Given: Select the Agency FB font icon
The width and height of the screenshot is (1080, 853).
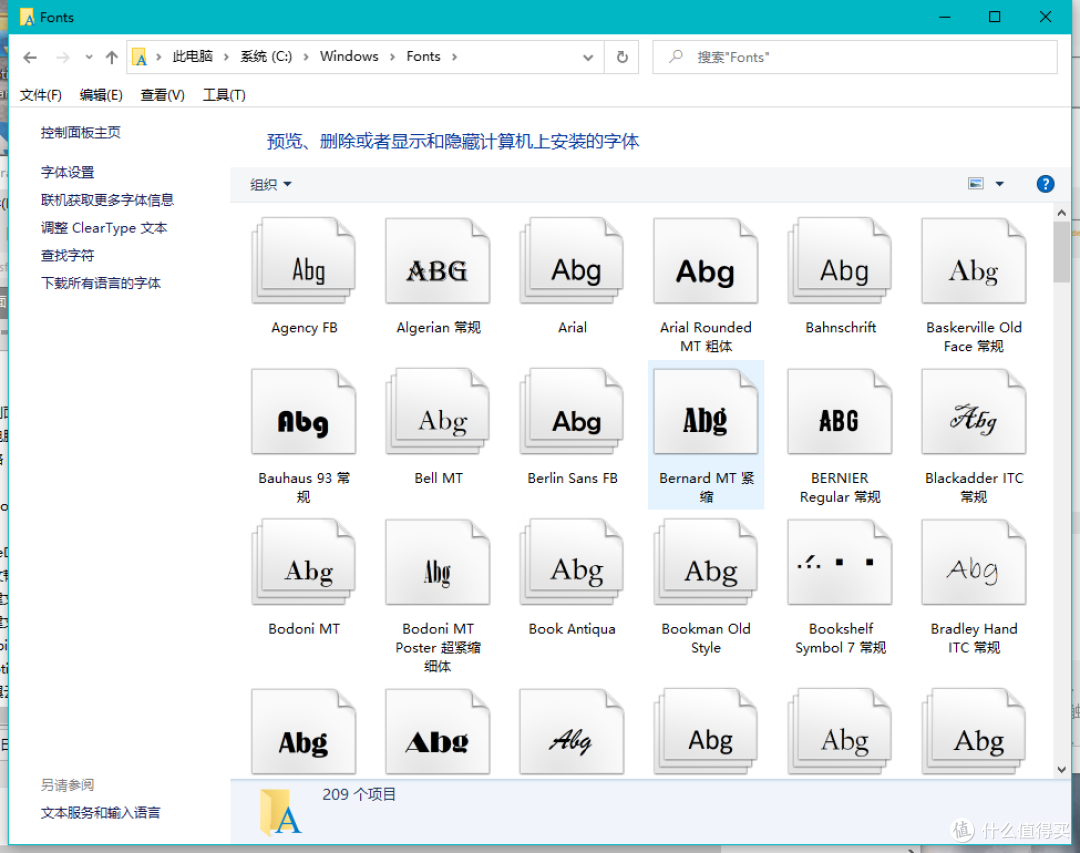Looking at the screenshot, I should (x=303, y=260).
